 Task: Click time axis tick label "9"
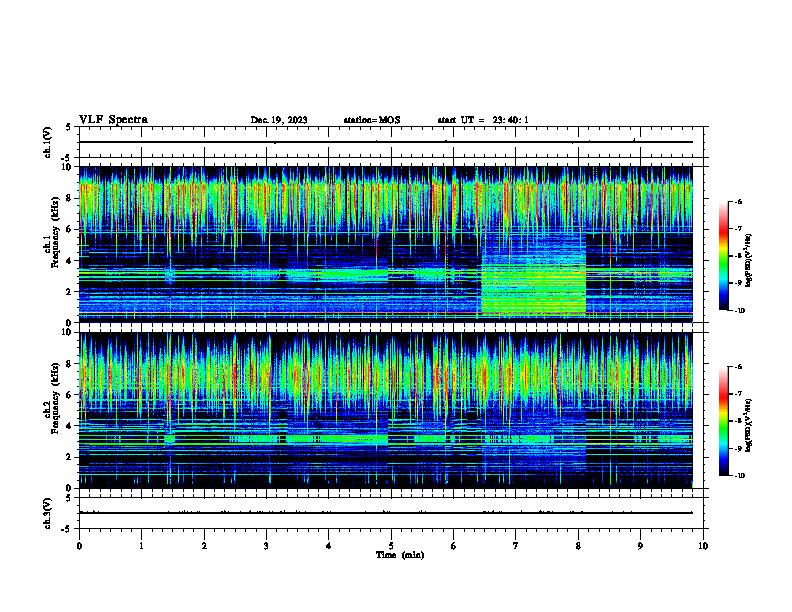coord(640,546)
